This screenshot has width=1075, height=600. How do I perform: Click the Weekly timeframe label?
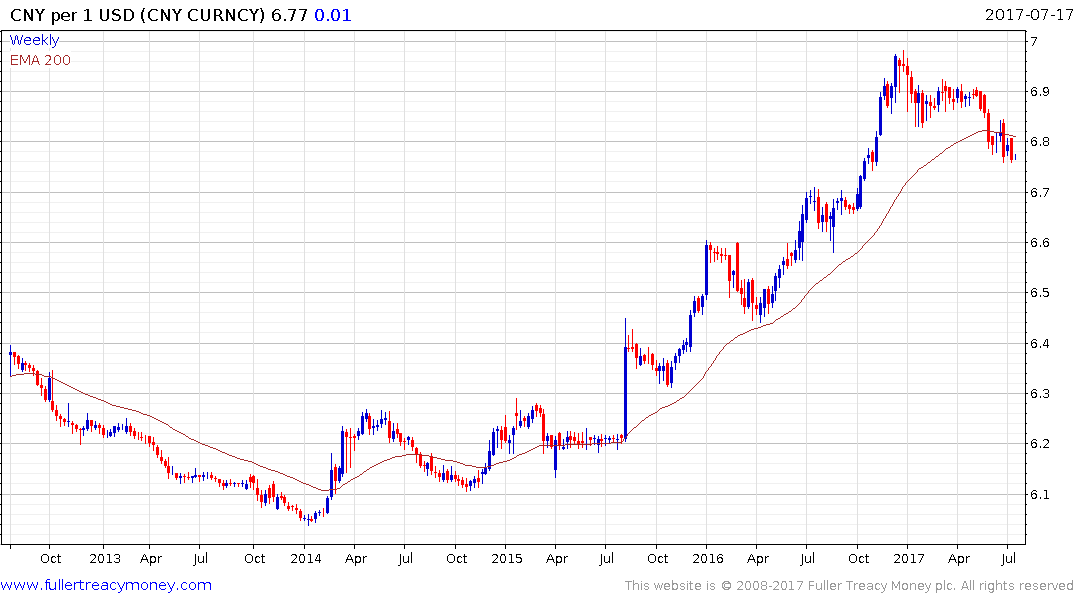tap(34, 40)
